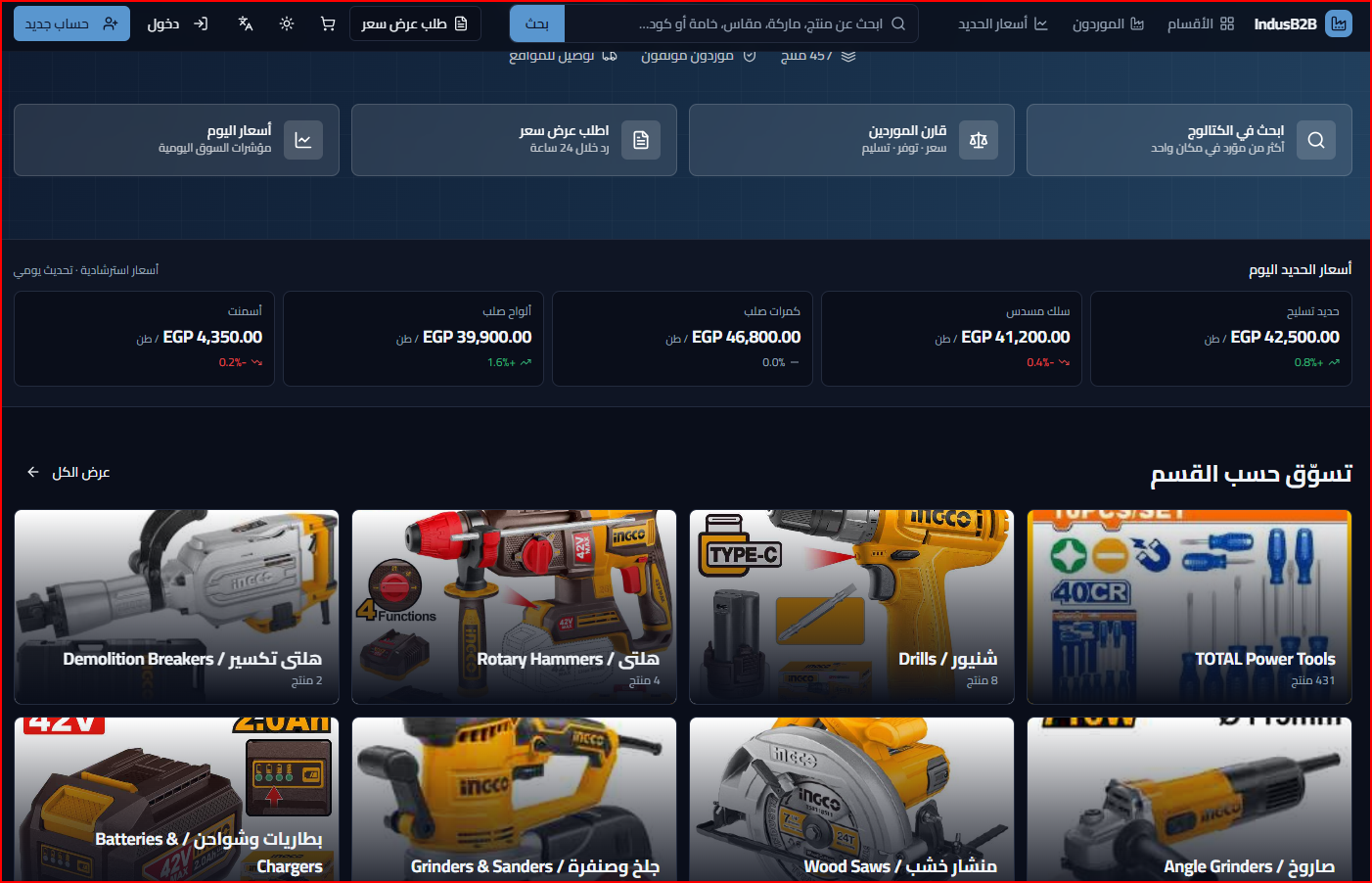
Task: Open Demolition Breakers category thumbnail
Action: [x=176, y=607]
